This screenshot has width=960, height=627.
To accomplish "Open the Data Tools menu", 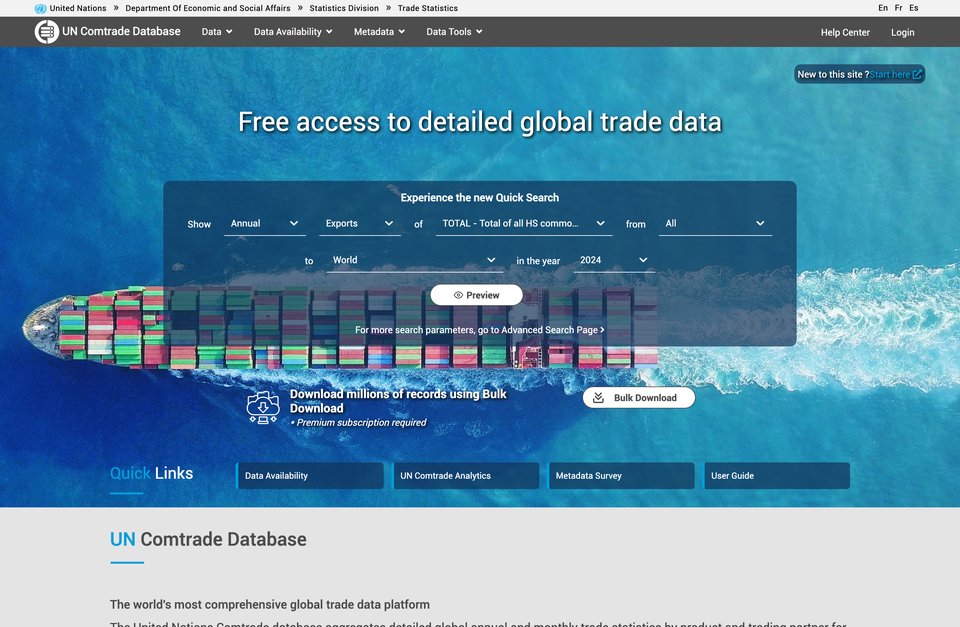I will (454, 32).
